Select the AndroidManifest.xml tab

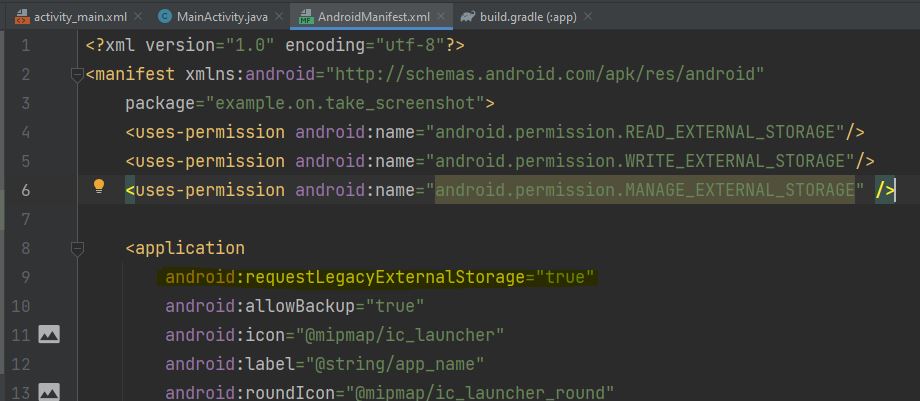point(374,17)
